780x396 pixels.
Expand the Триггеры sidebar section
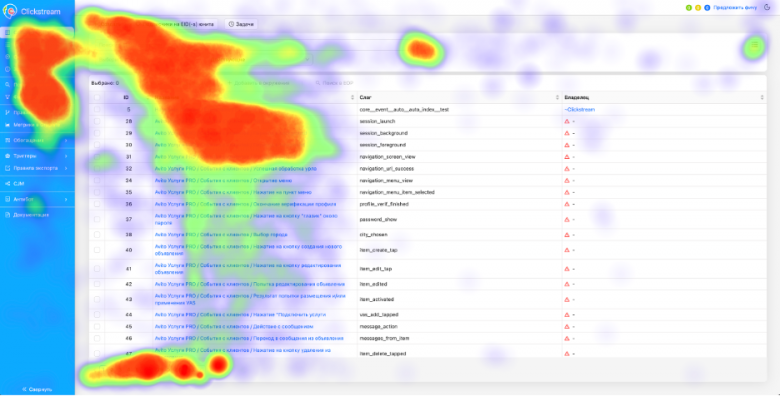pos(37,156)
